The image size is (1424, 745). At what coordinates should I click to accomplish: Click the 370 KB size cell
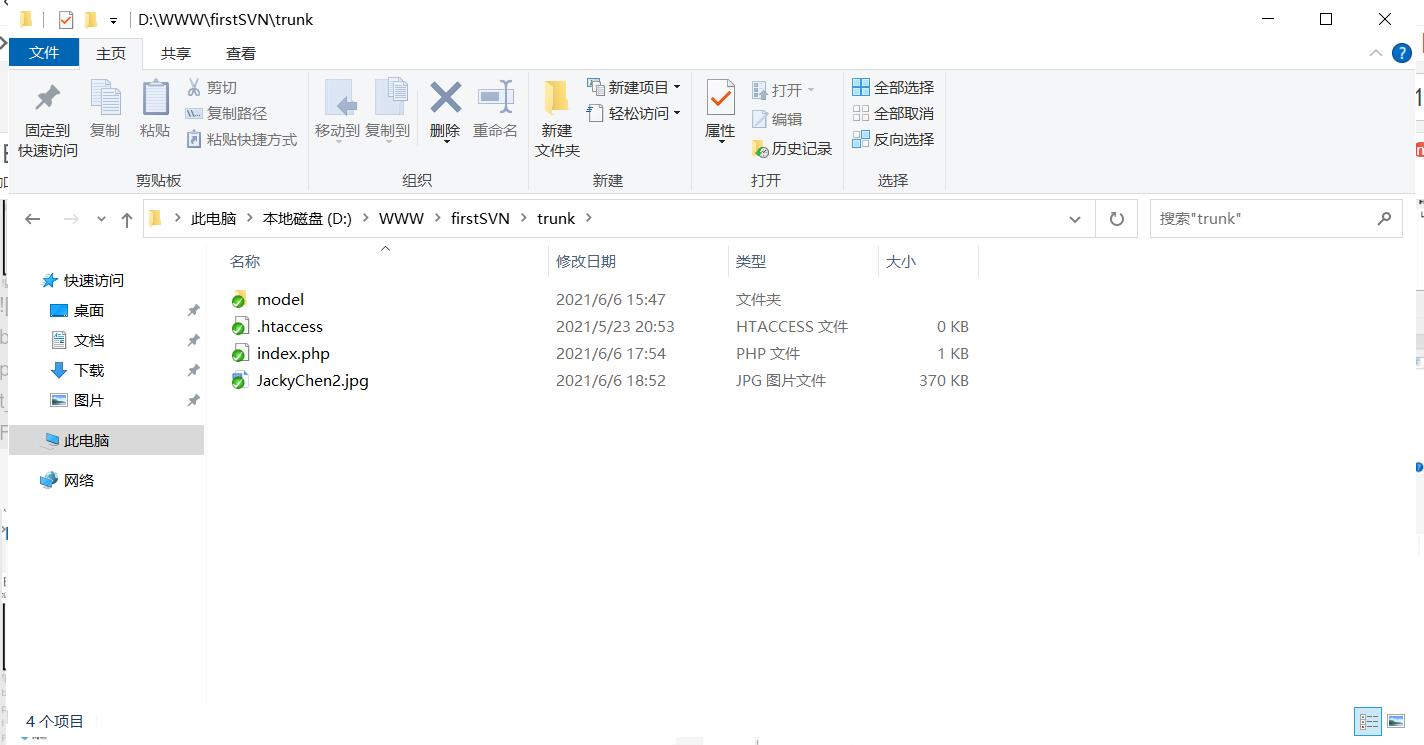[944, 380]
